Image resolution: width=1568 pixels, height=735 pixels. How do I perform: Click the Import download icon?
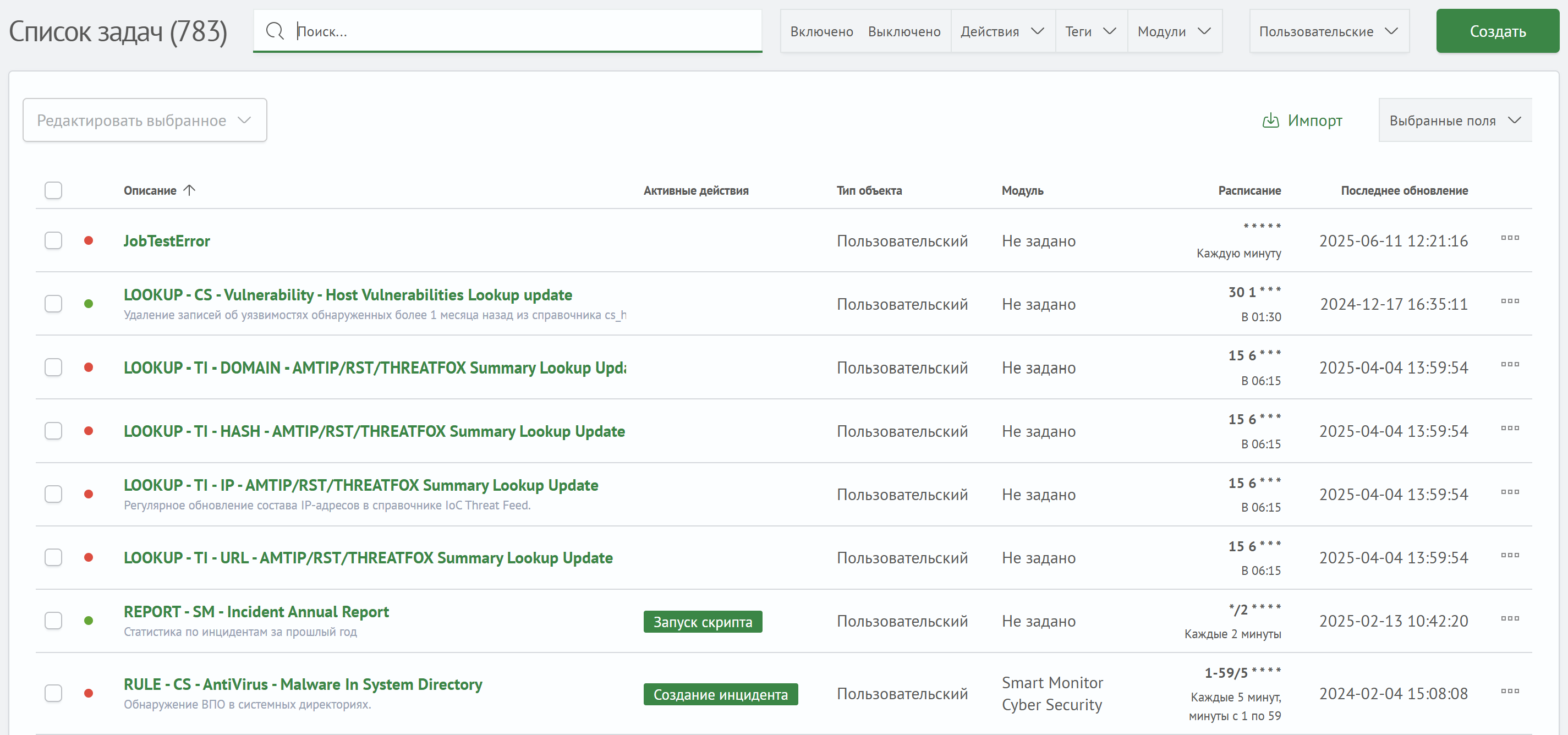point(1270,120)
